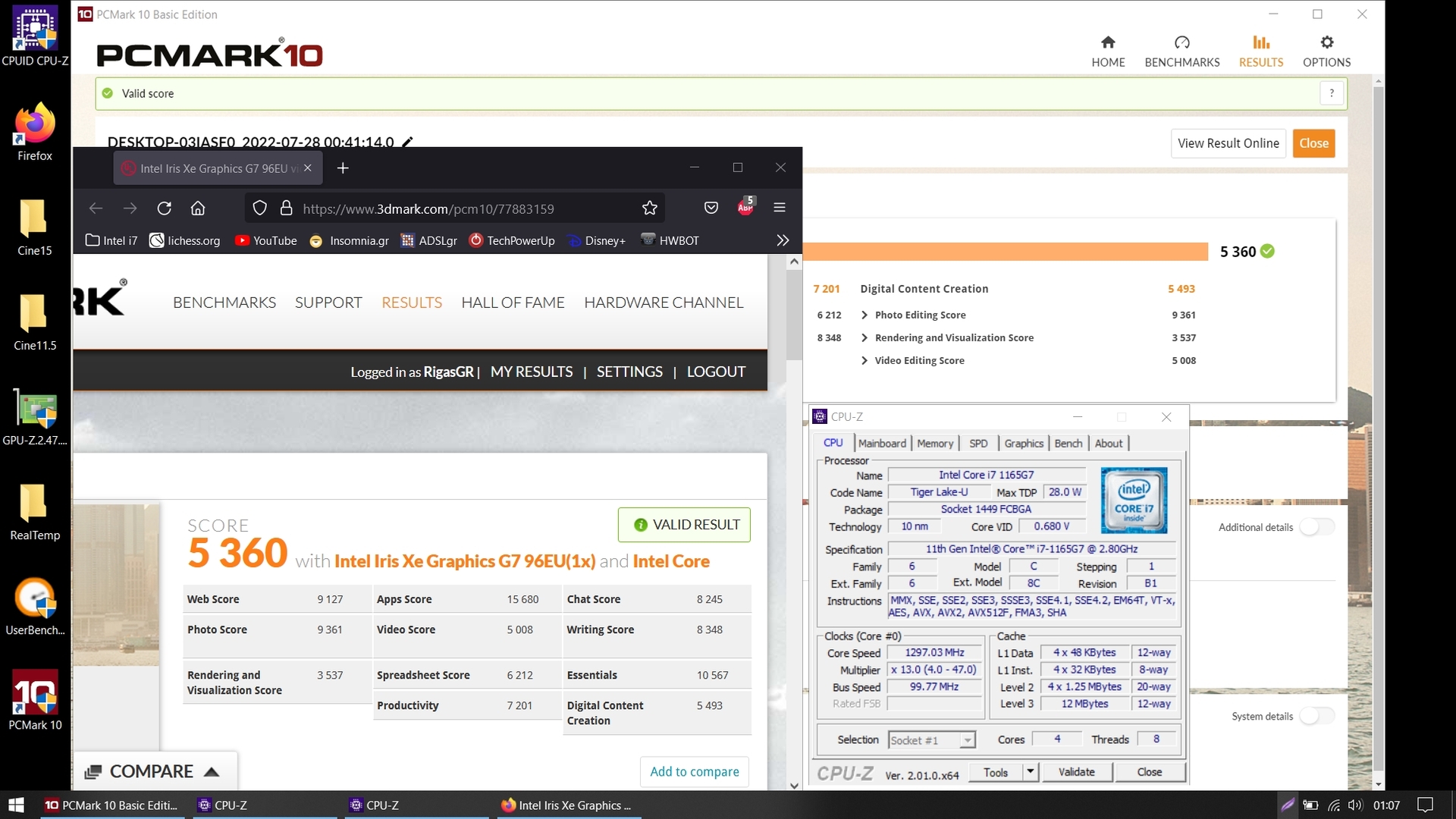Expand Photo Editing Score row
Screen dimensions: 1456x819
[864, 315]
